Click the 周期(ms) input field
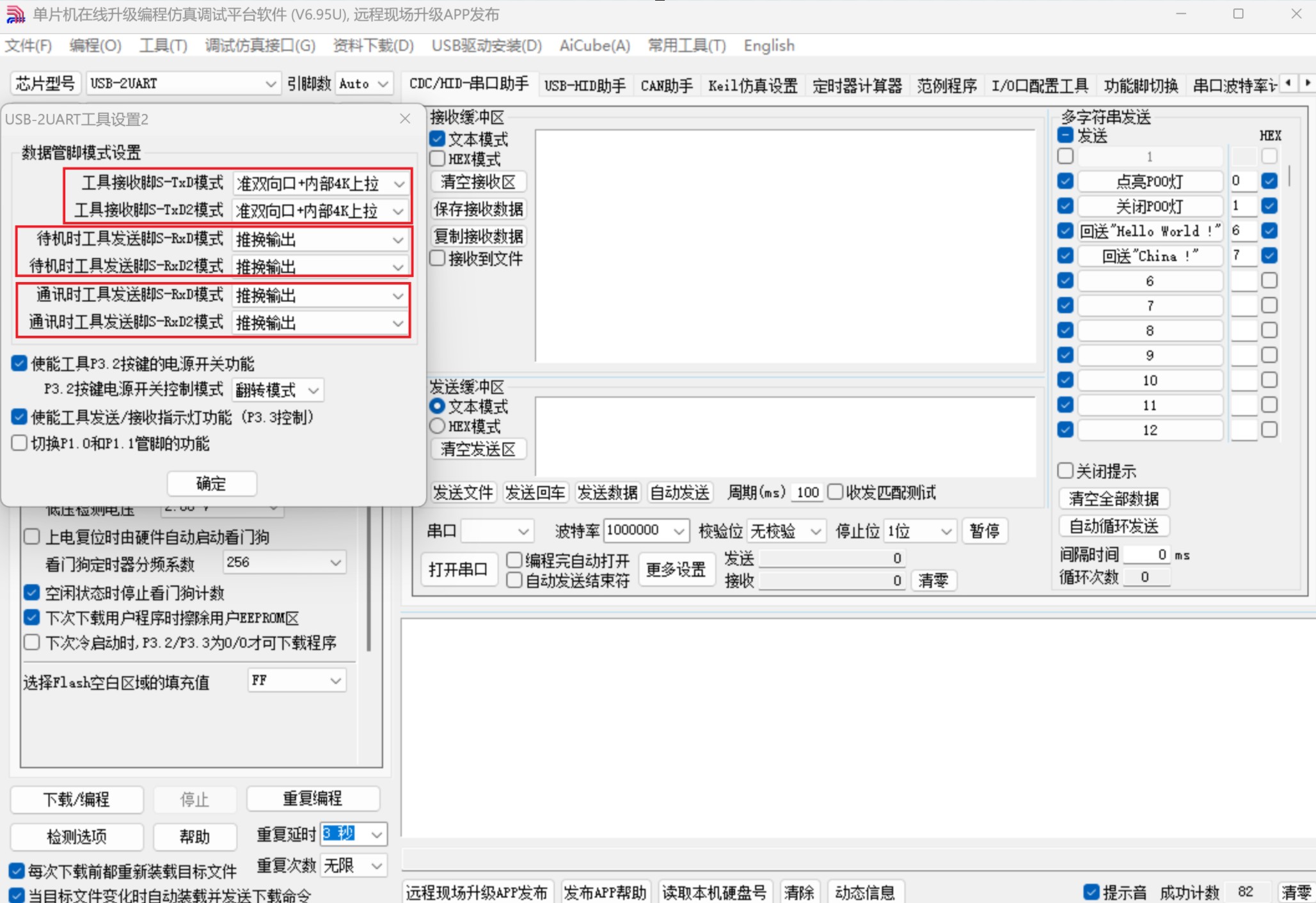Screen dimensions: 1316x903 click(807, 492)
